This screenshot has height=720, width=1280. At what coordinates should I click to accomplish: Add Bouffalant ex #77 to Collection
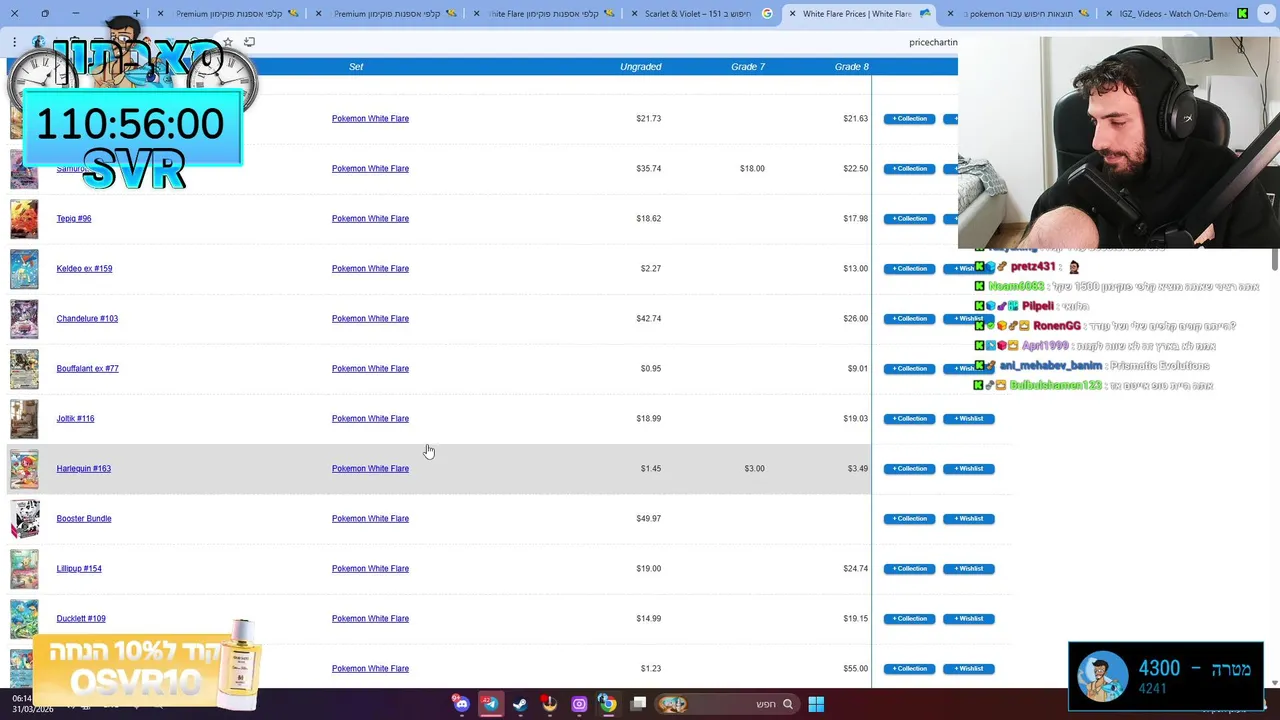pyautogui.click(x=909, y=369)
